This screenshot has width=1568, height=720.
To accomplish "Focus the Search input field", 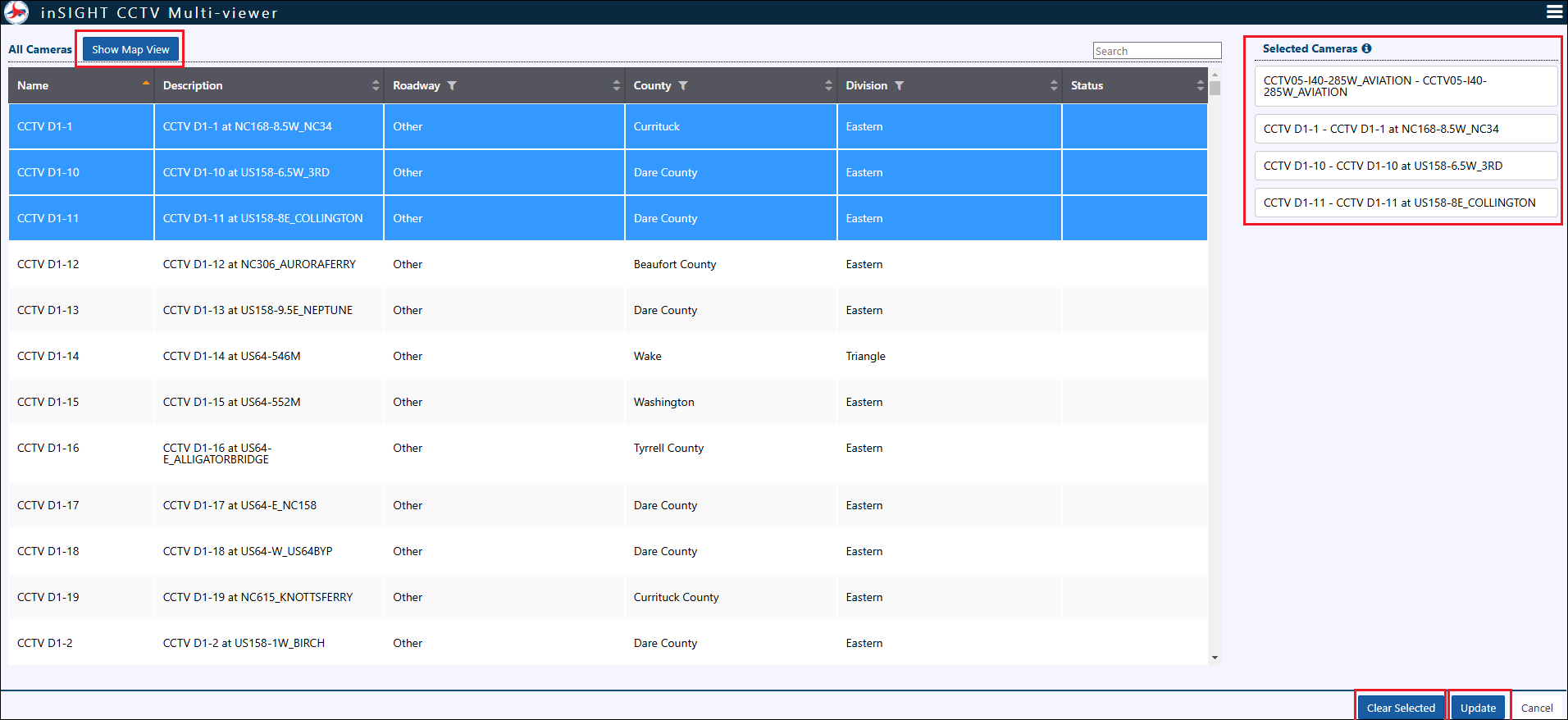I will (x=1157, y=51).
